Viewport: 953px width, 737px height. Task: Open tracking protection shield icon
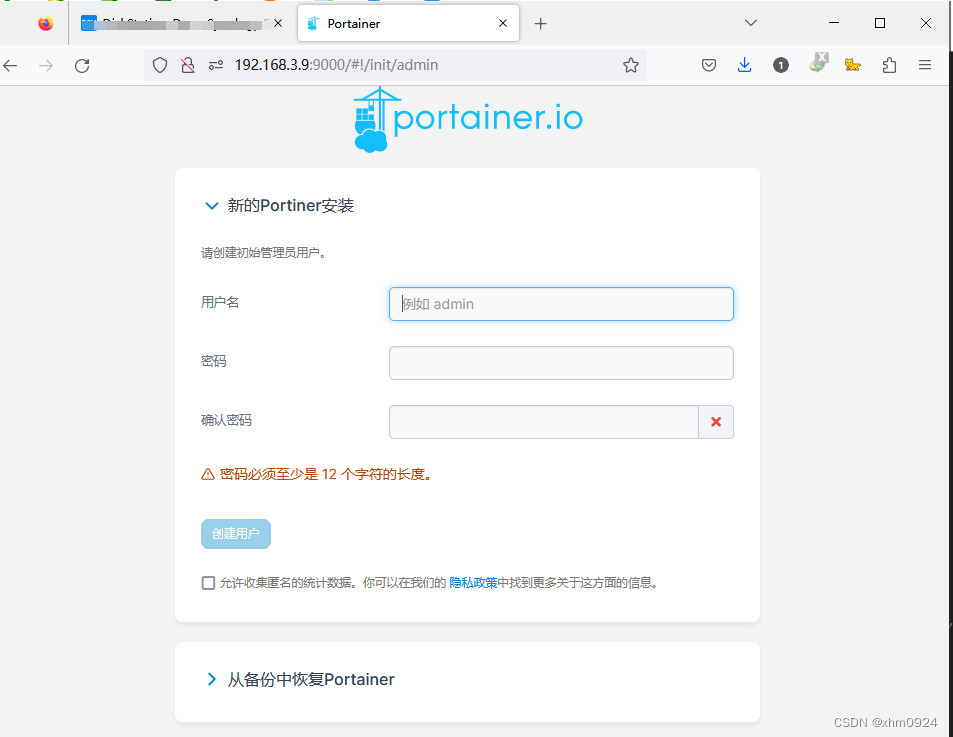pos(159,65)
